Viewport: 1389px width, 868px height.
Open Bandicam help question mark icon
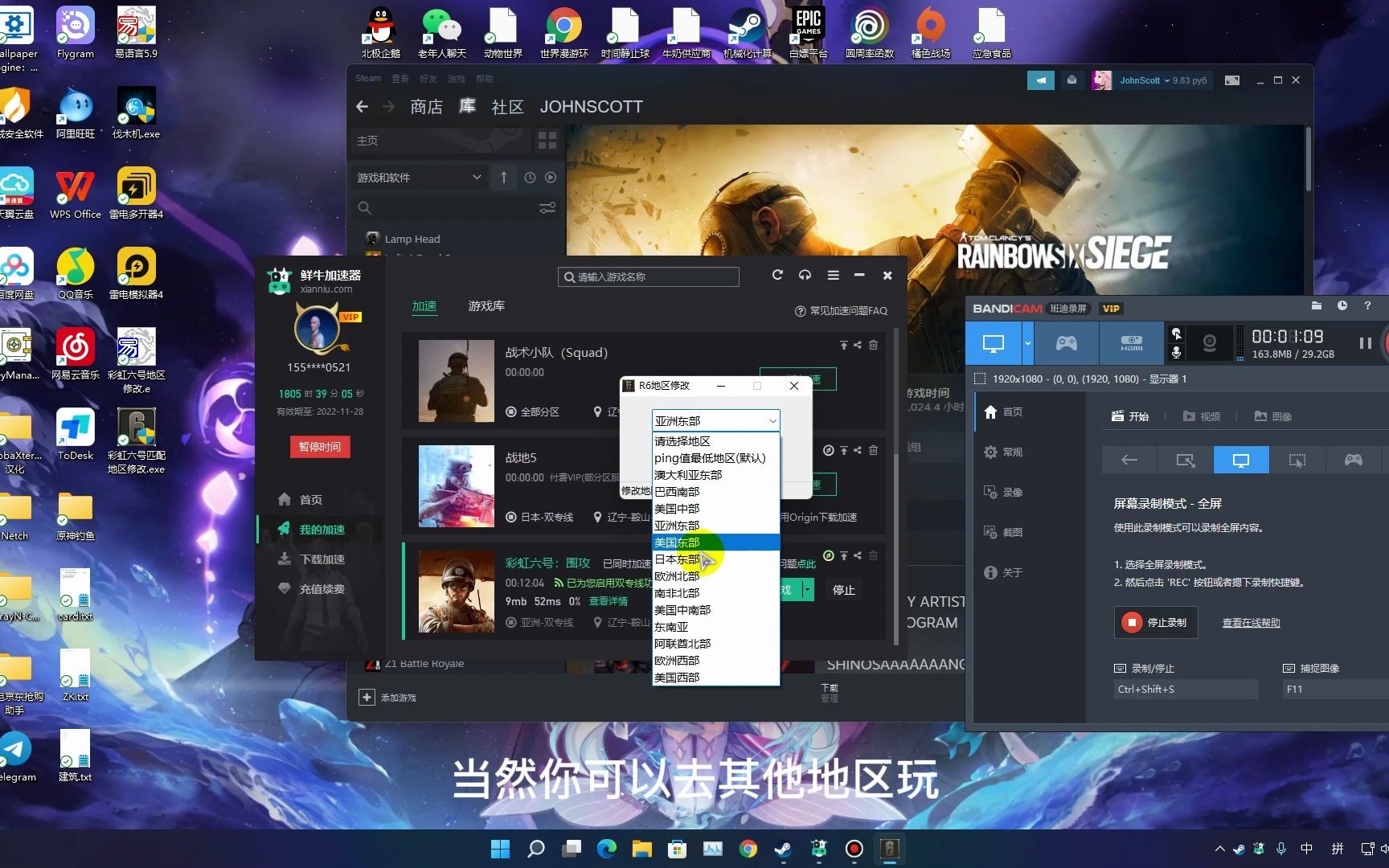[x=1367, y=306]
